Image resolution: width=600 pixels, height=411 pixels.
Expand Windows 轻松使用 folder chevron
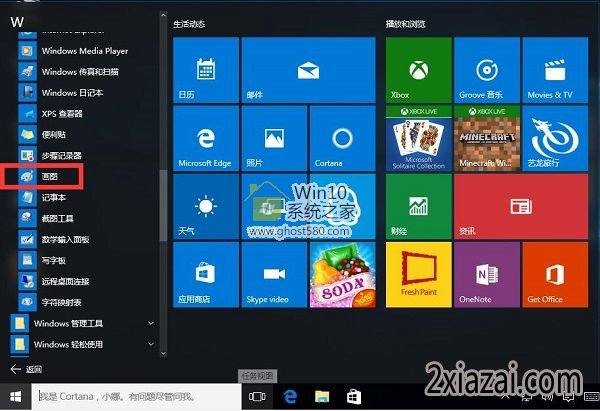click(x=151, y=344)
